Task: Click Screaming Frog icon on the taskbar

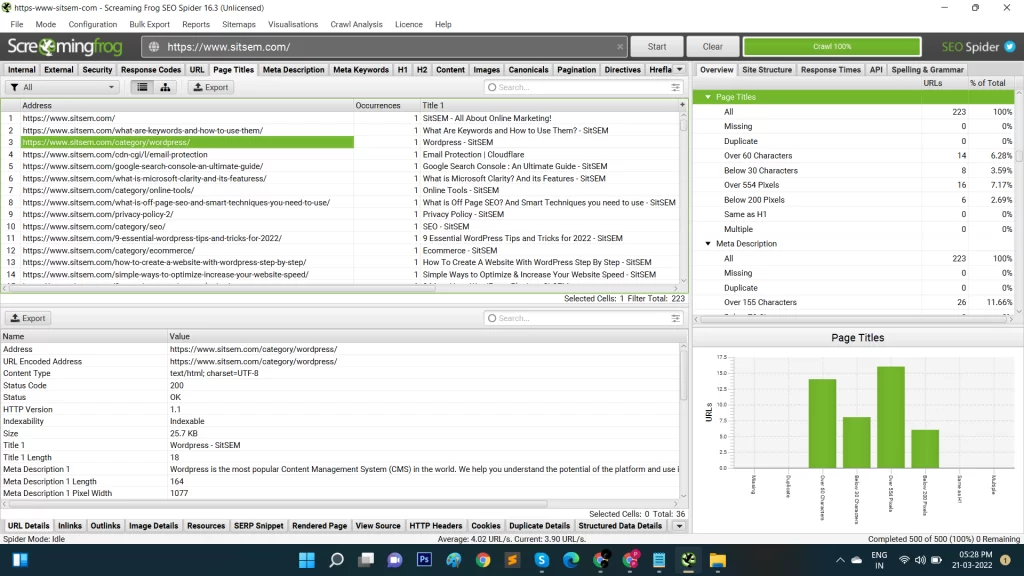Action: (x=688, y=560)
